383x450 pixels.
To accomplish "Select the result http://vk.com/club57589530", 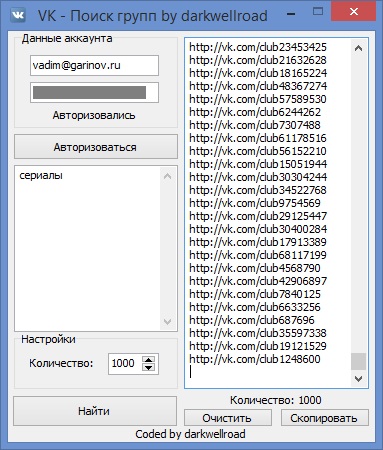I will click(x=258, y=99).
